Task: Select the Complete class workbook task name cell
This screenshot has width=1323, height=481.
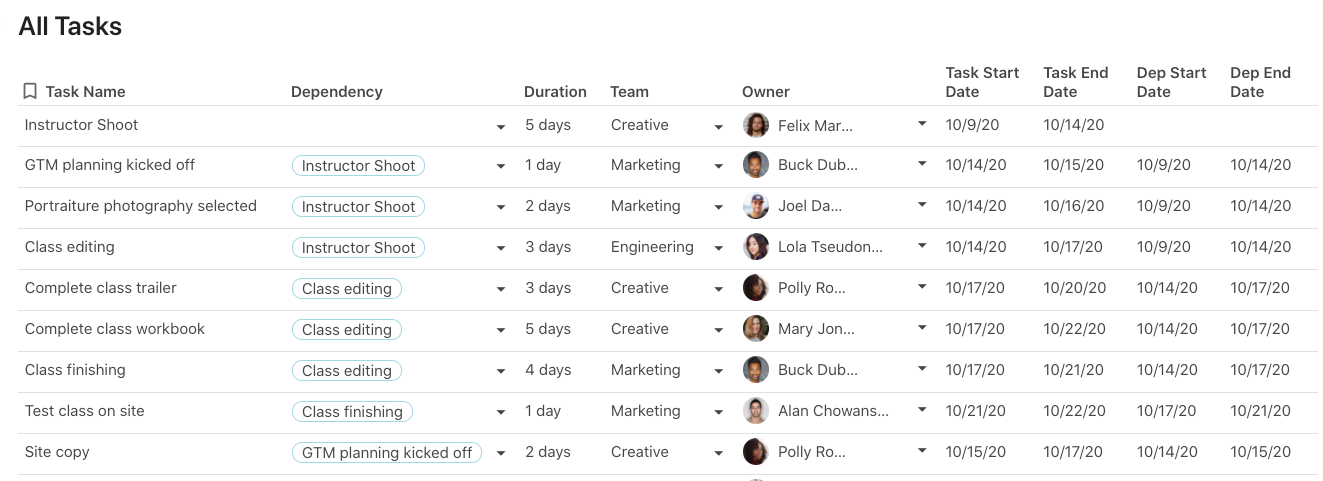Action: 115,329
